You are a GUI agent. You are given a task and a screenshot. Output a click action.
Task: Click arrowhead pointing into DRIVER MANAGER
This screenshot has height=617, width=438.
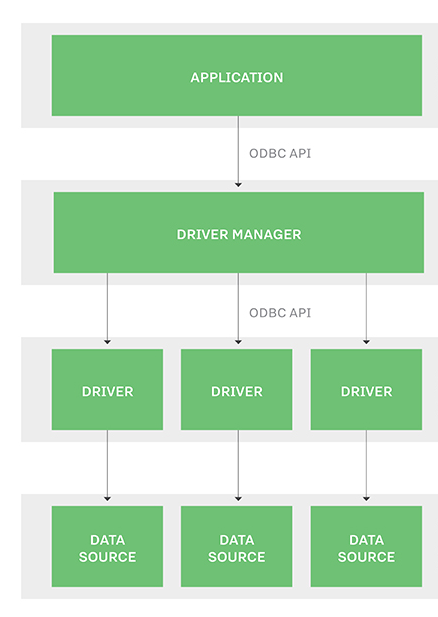(x=238, y=185)
